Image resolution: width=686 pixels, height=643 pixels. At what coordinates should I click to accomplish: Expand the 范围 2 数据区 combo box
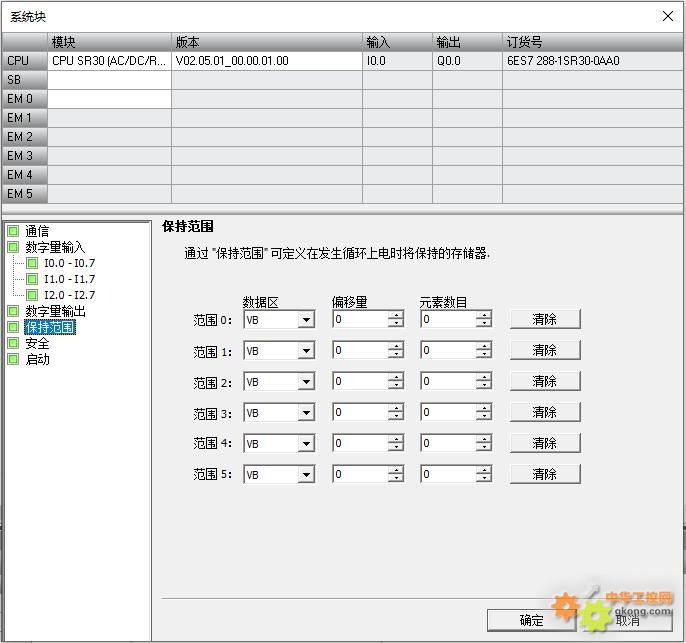(306, 382)
